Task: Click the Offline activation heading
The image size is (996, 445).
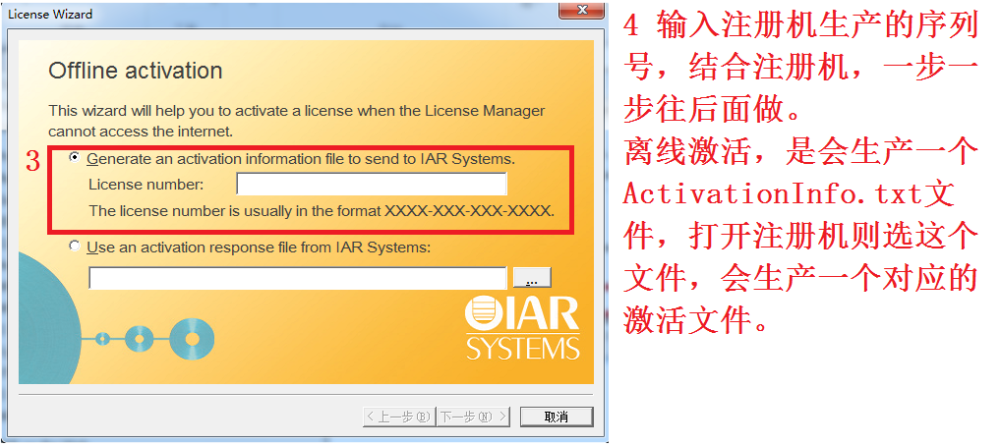Action: tap(135, 70)
